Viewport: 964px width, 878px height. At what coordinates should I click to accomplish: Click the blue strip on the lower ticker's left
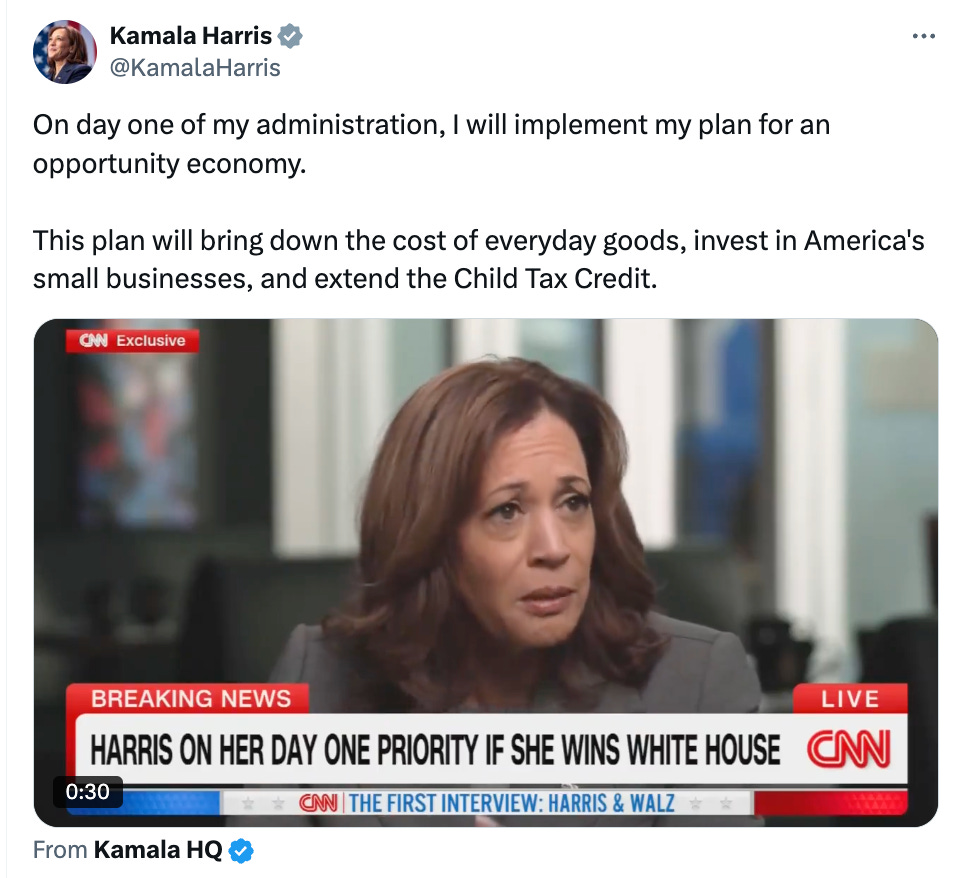[143, 803]
